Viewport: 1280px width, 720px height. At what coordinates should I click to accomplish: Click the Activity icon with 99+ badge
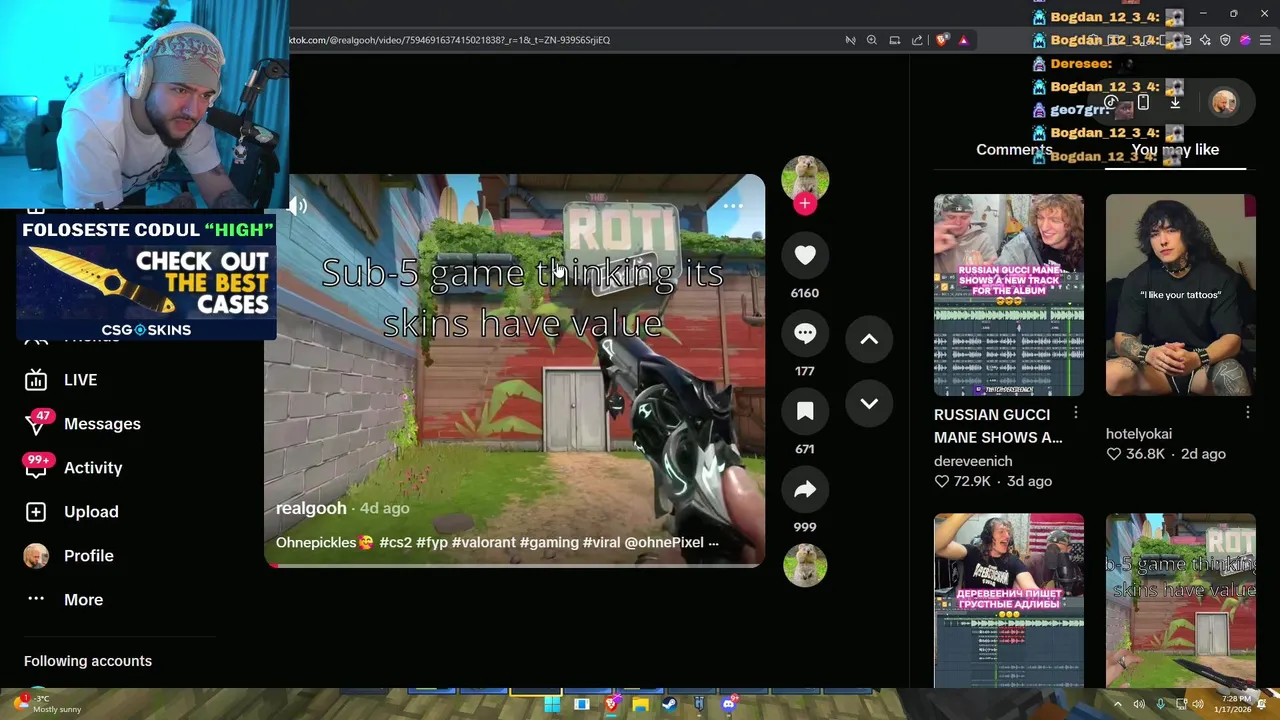tap(37, 467)
